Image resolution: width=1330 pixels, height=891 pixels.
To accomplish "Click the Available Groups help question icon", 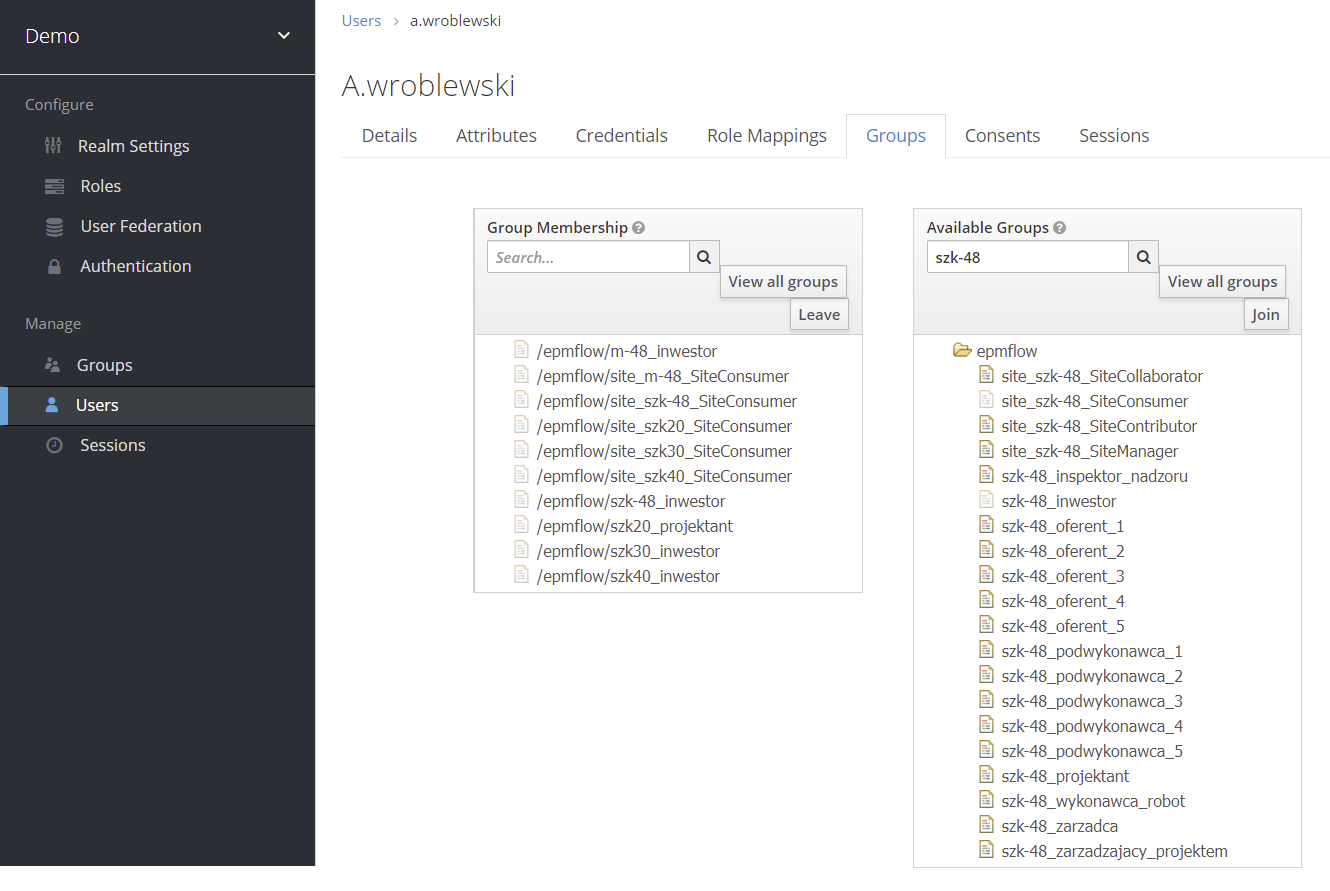I will pos(1060,228).
